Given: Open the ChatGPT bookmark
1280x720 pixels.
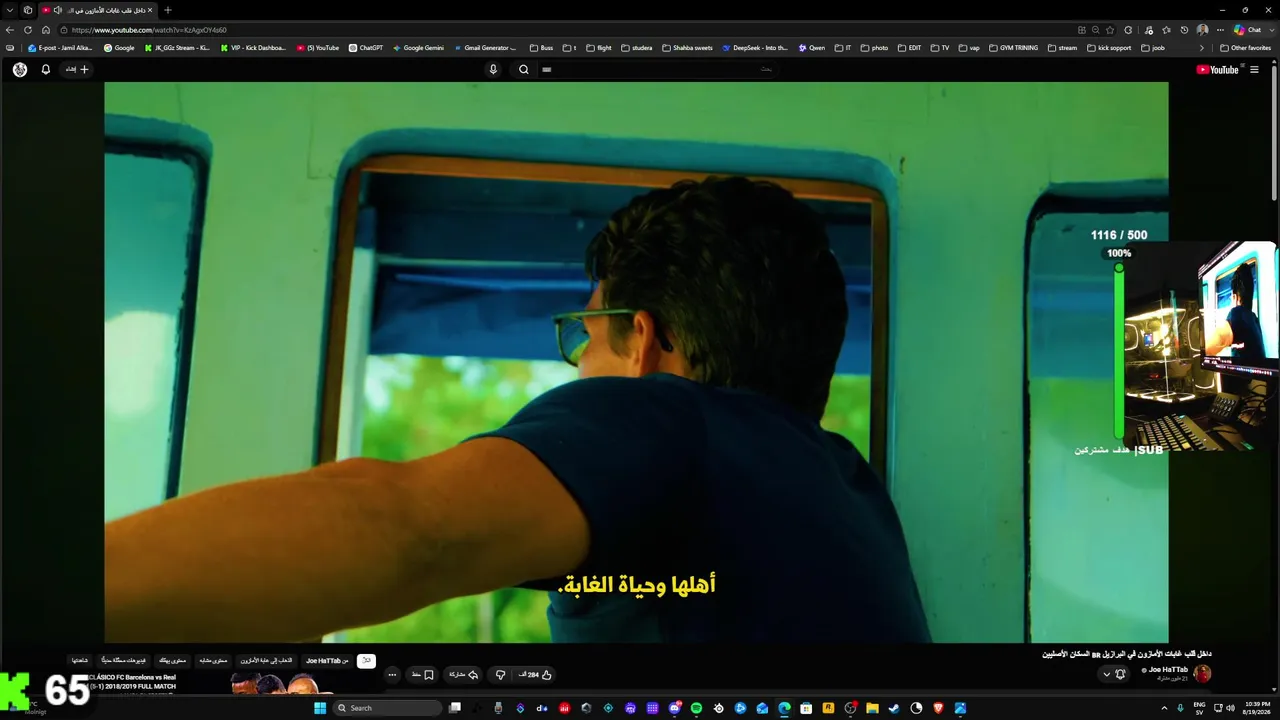Looking at the screenshot, I should click(366, 48).
